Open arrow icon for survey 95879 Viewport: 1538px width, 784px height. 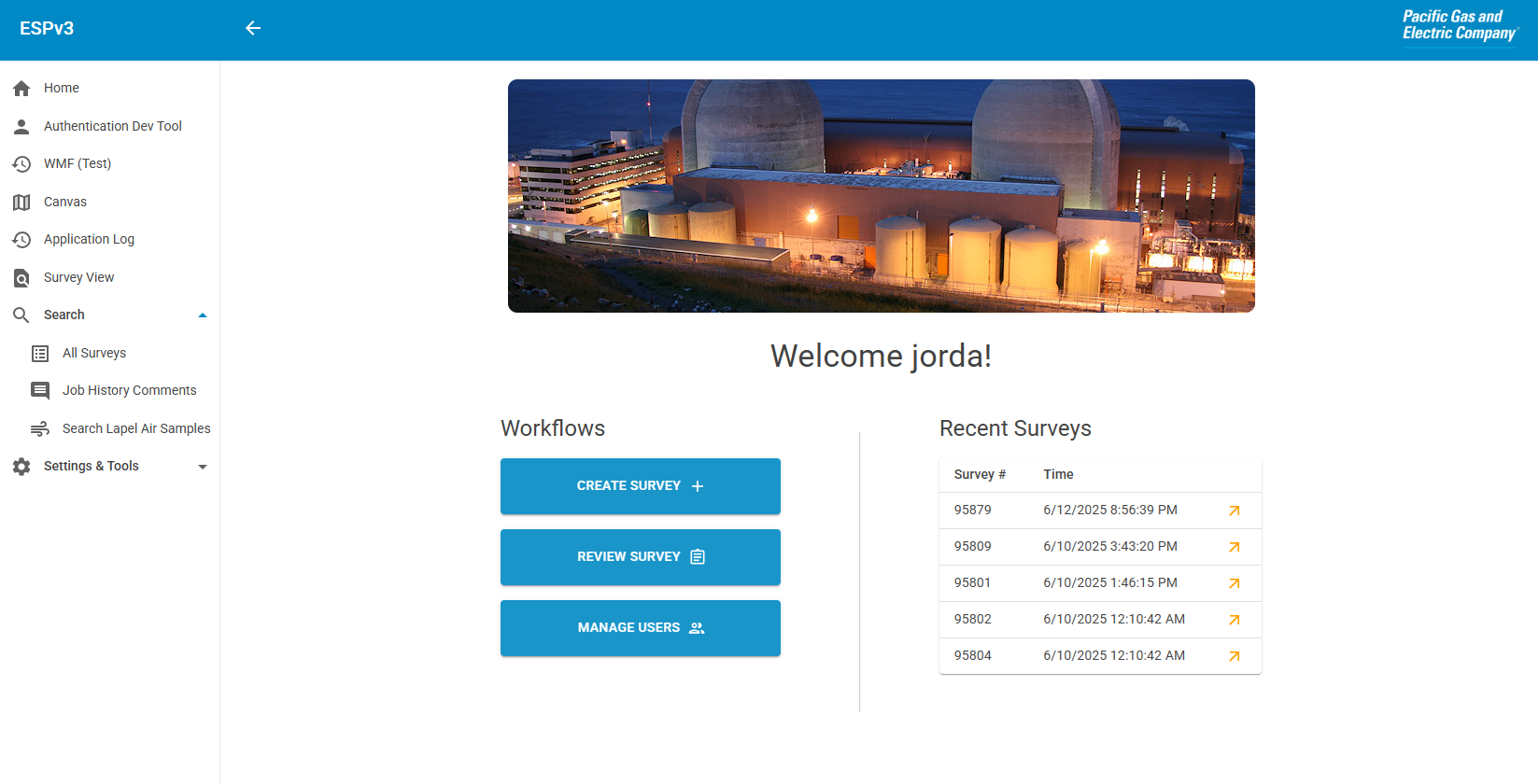[1234, 511]
